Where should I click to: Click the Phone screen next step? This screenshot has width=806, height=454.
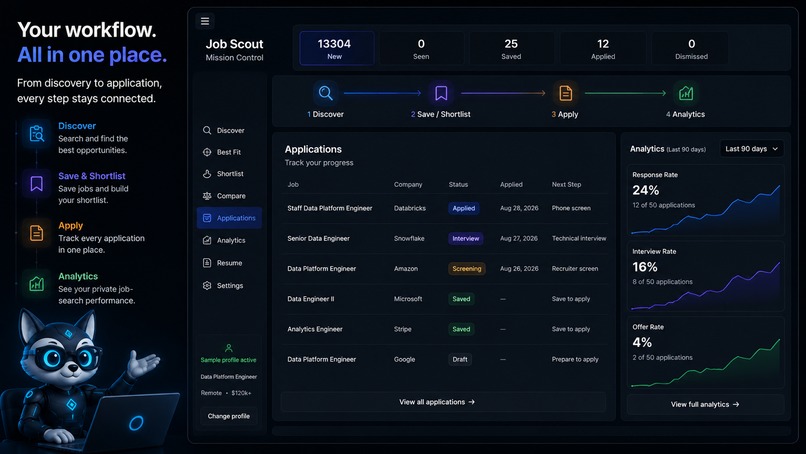coord(571,208)
